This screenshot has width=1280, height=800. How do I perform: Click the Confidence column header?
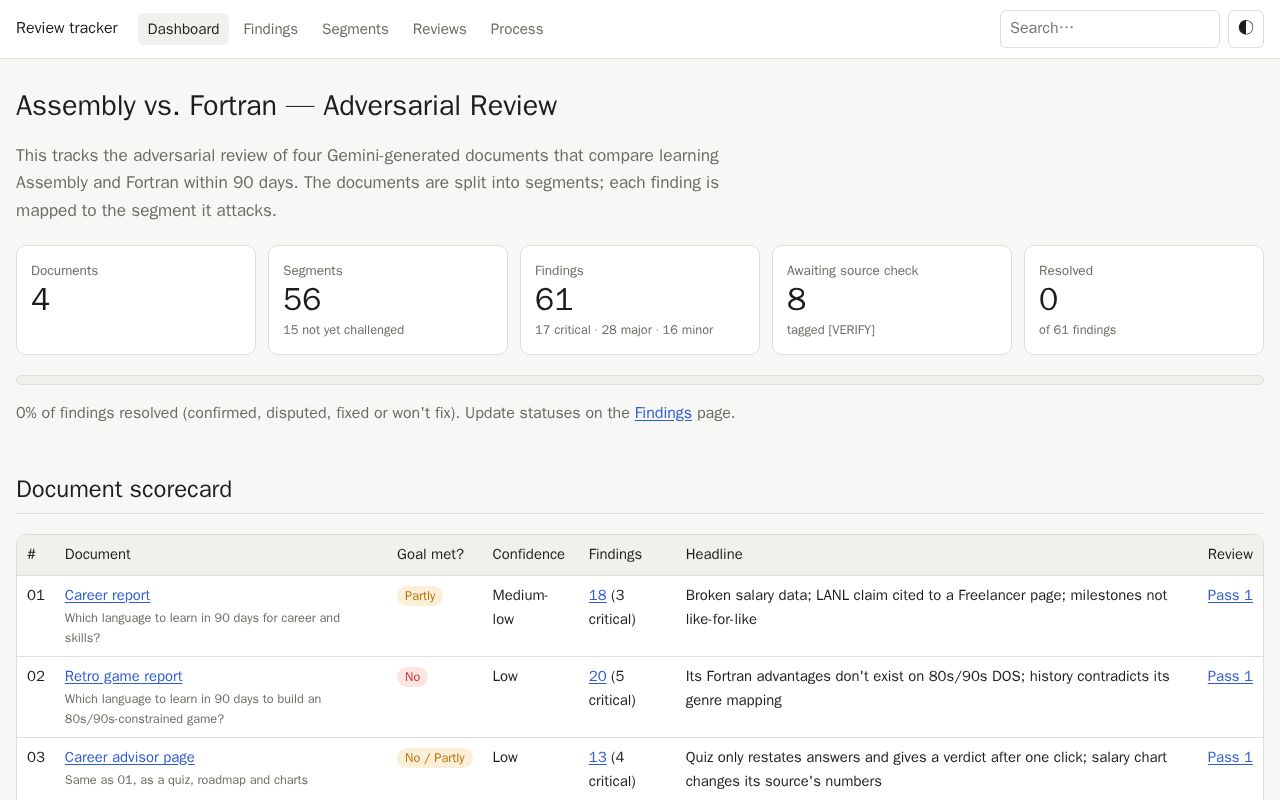tap(528, 554)
